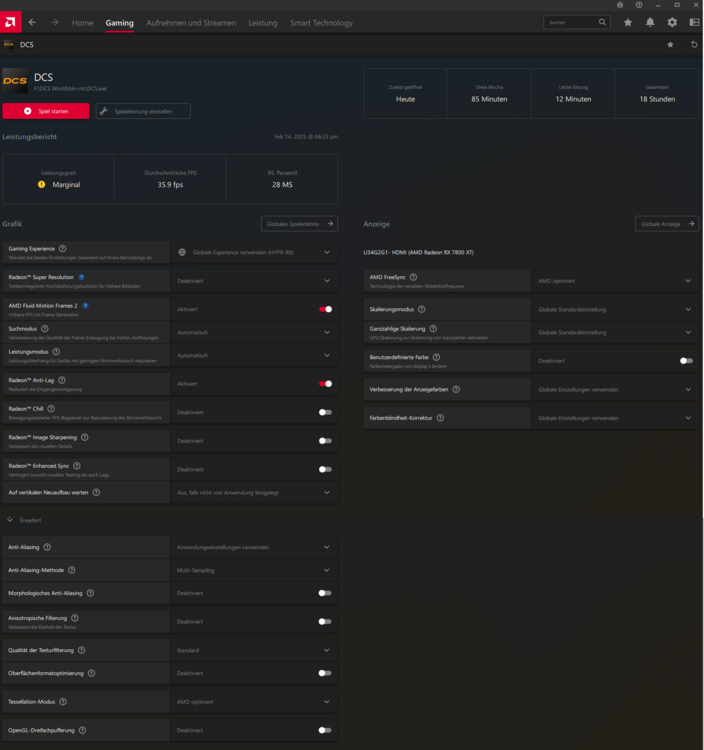This screenshot has height=750, width=704.
Task: Show help for Tessellation-Modus
Action: pyautogui.click(x=63, y=702)
